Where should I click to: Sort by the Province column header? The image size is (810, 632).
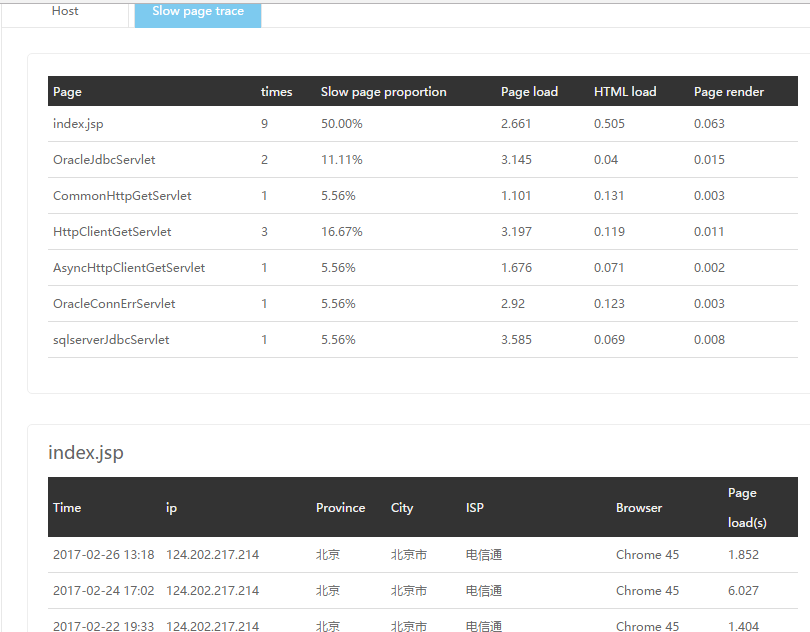(340, 508)
